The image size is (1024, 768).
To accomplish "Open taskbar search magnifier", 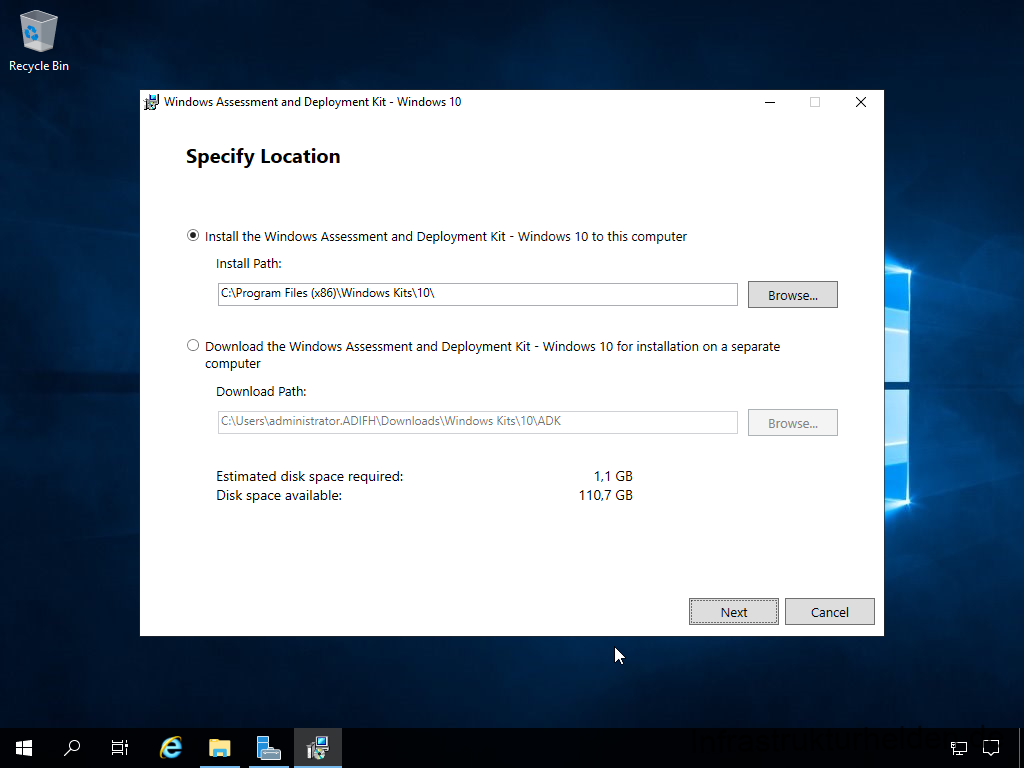I will pyautogui.click(x=72, y=748).
